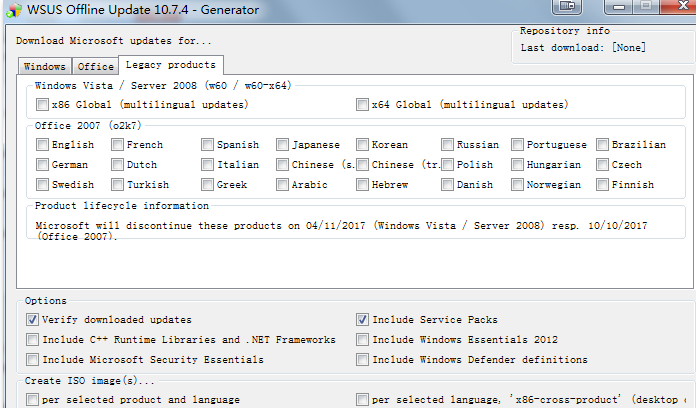Close the WSUS Offline Update window

tap(679, 6)
